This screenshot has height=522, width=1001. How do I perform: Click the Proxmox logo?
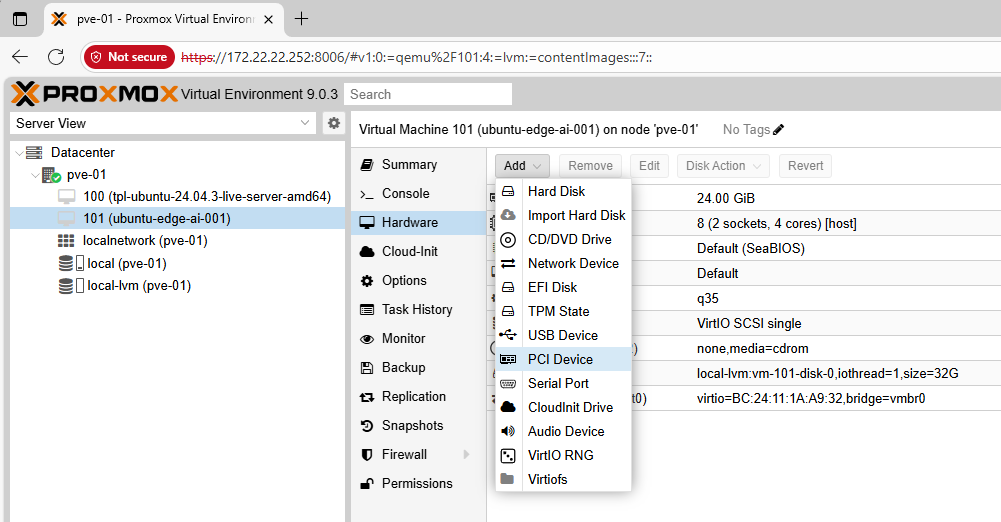(x=95, y=94)
